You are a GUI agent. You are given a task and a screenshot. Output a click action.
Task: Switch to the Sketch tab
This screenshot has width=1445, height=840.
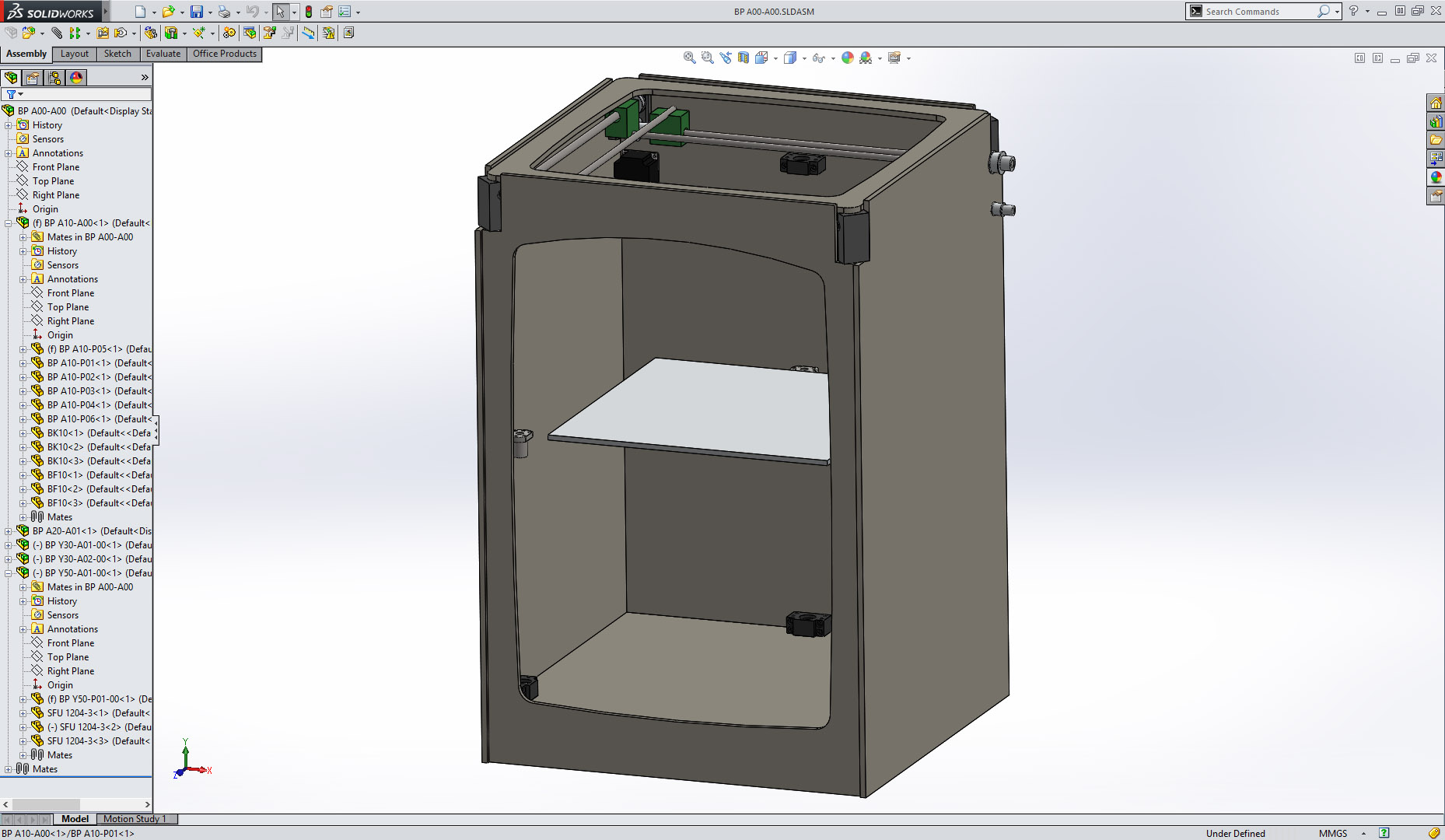point(117,54)
